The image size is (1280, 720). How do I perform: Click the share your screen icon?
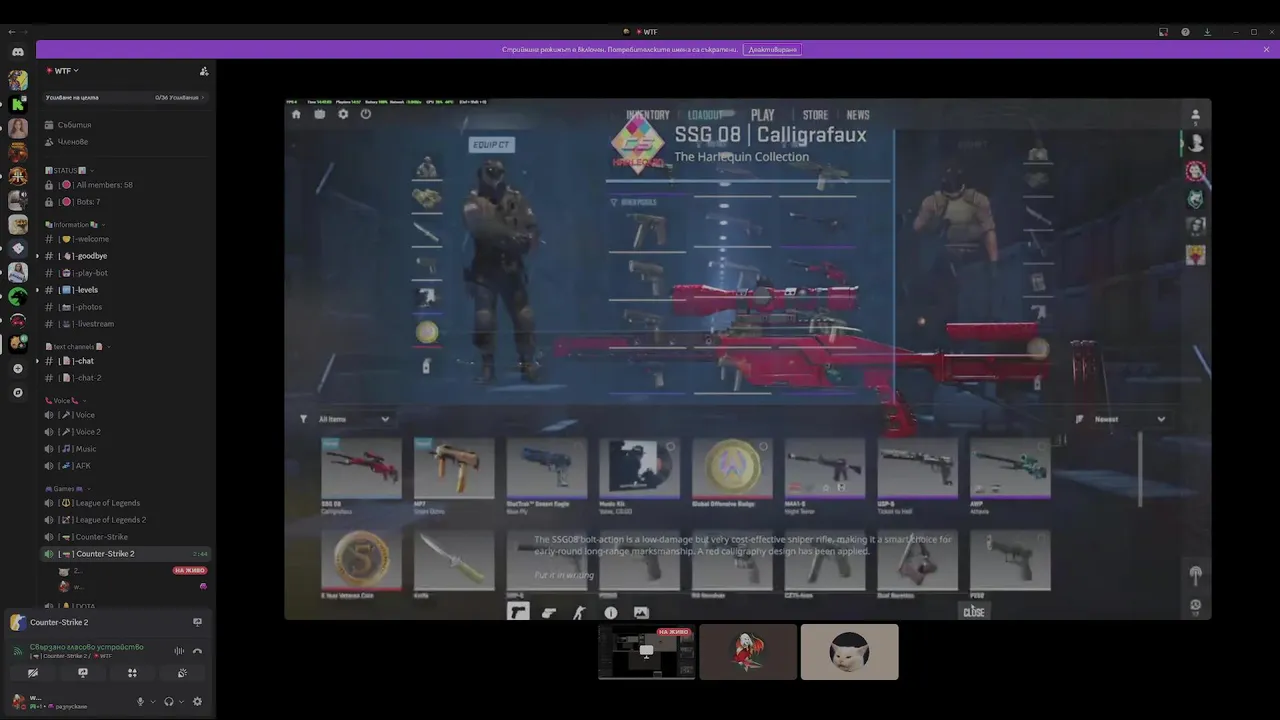coord(83,673)
